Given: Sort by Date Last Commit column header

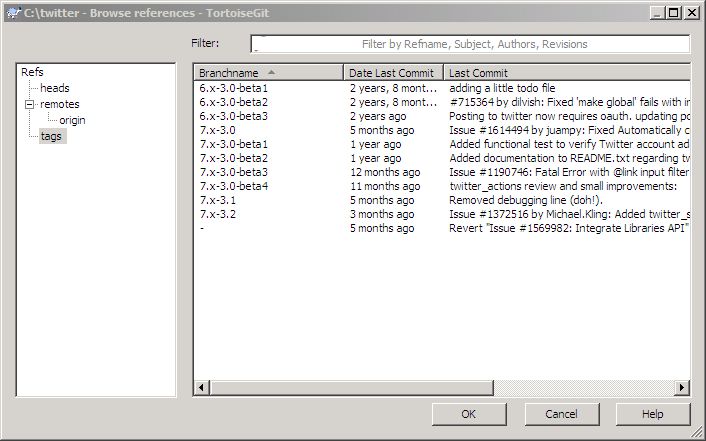Looking at the screenshot, I should [x=394, y=73].
